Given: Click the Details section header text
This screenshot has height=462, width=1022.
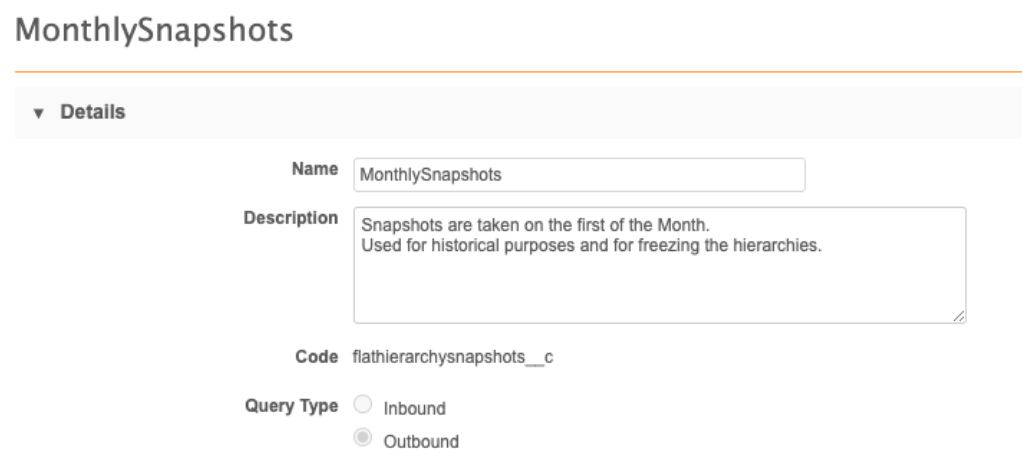Looking at the screenshot, I should [93, 112].
